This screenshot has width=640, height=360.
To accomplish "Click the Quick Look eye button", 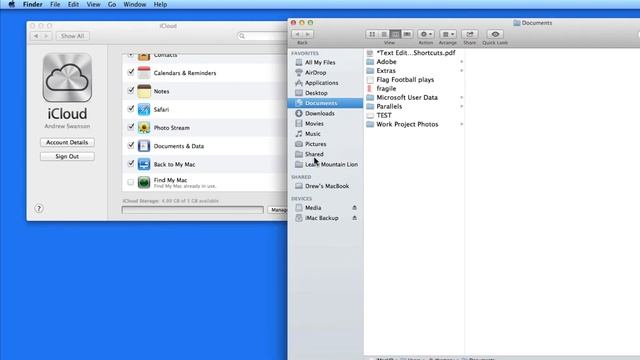I will 495,34.
